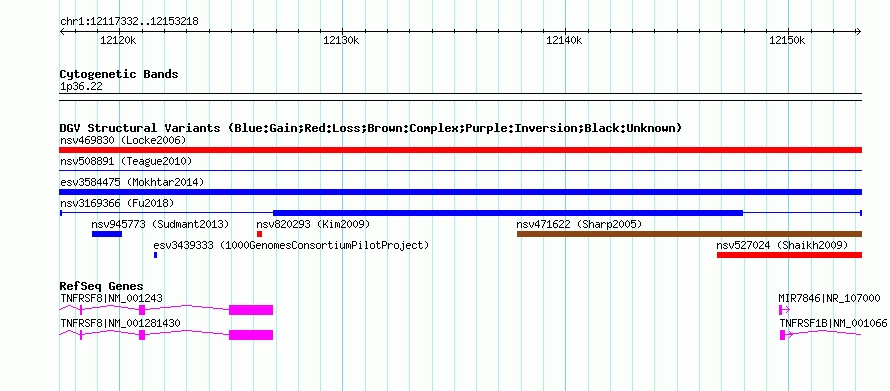Click the thick blue nsv3169366 variant segment
Image resolution: width=890 pixels, height=391 pixels.
coord(508,213)
